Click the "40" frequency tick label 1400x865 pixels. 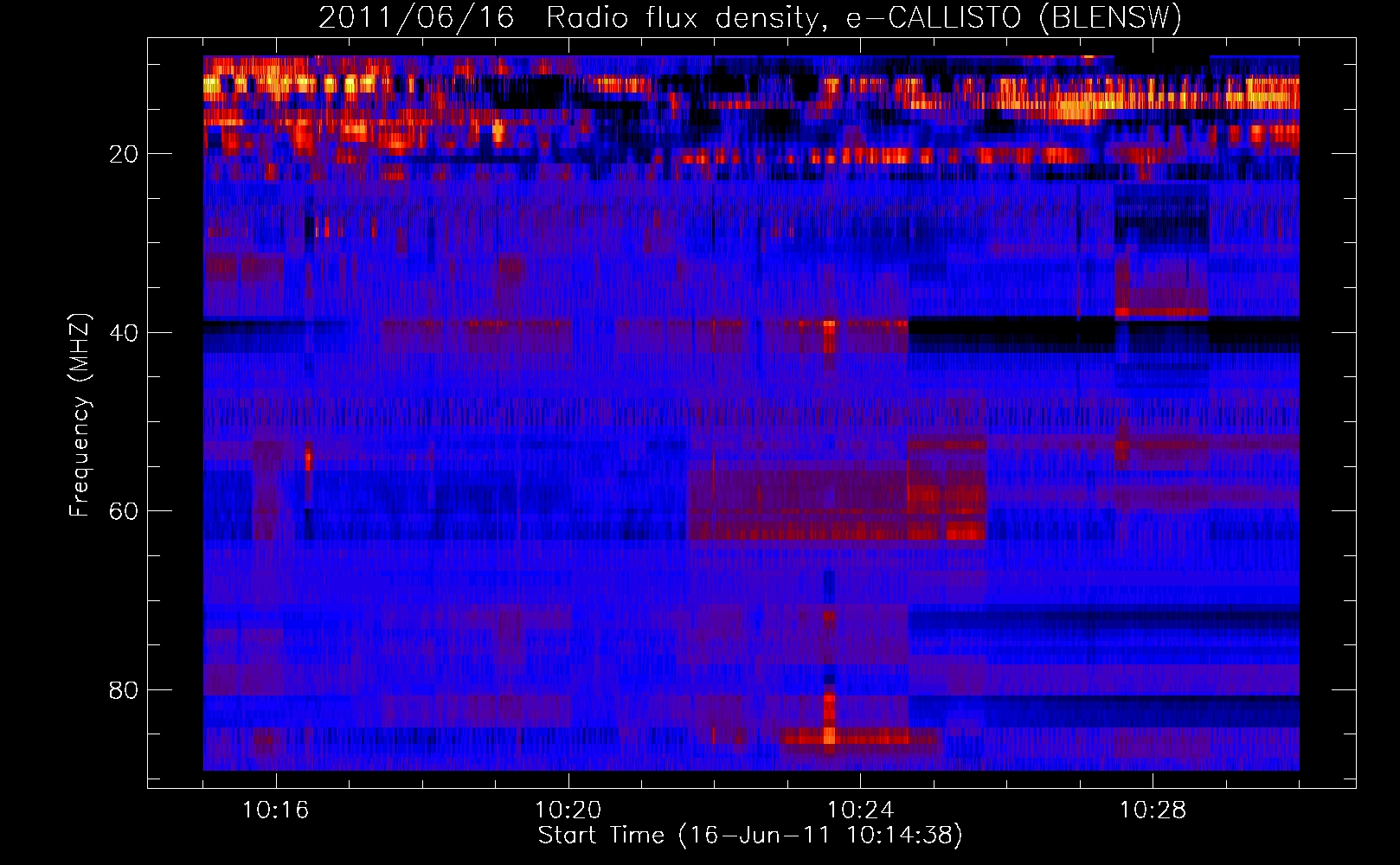(x=124, y=333)
